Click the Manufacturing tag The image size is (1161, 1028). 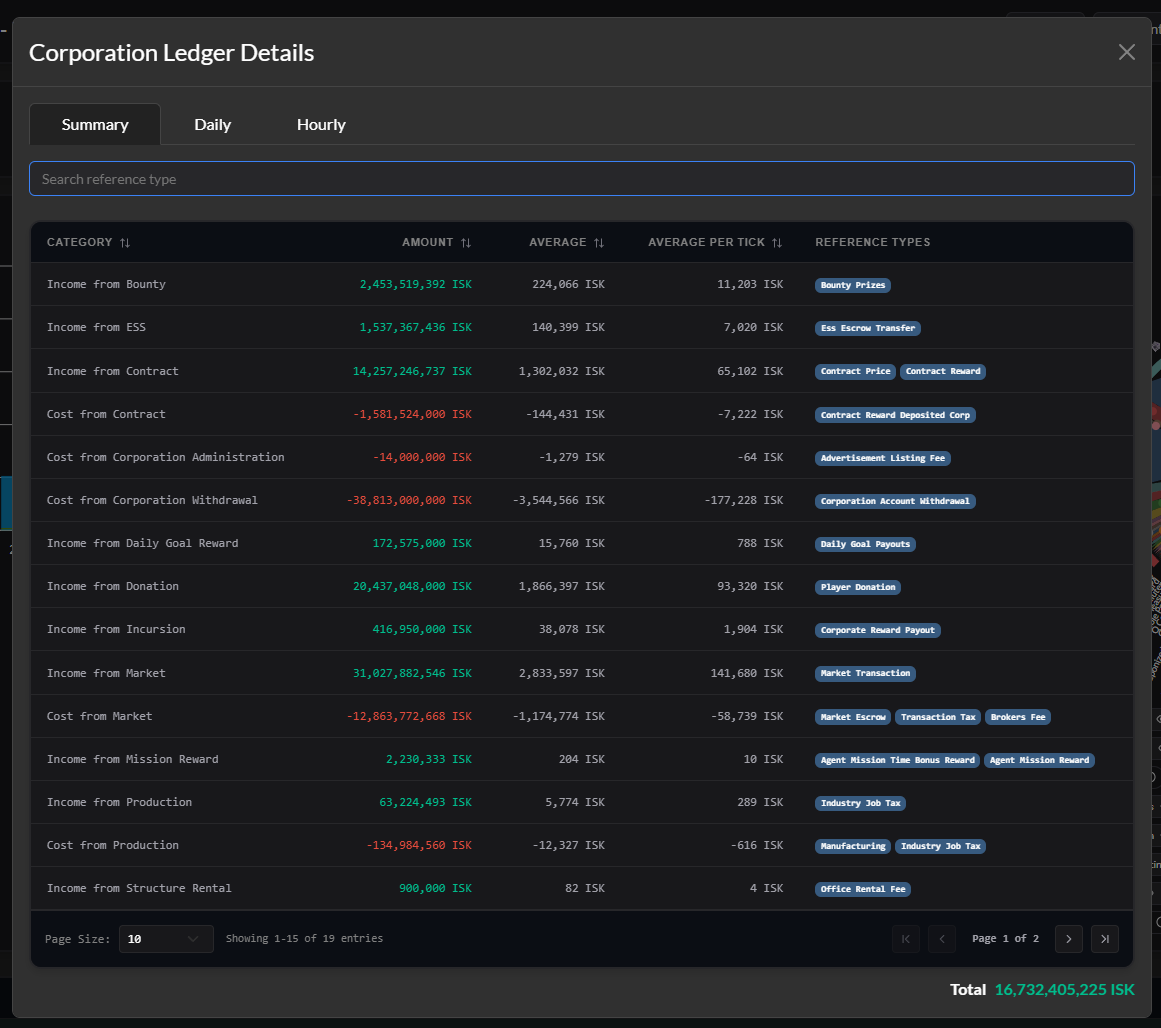853,846
